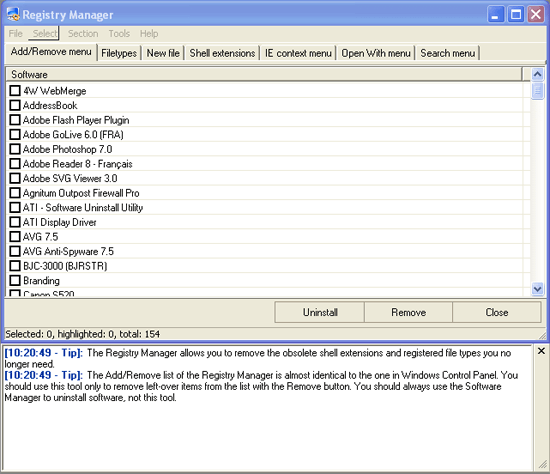
Task: Open the File menu
Action: pos(16,34)
